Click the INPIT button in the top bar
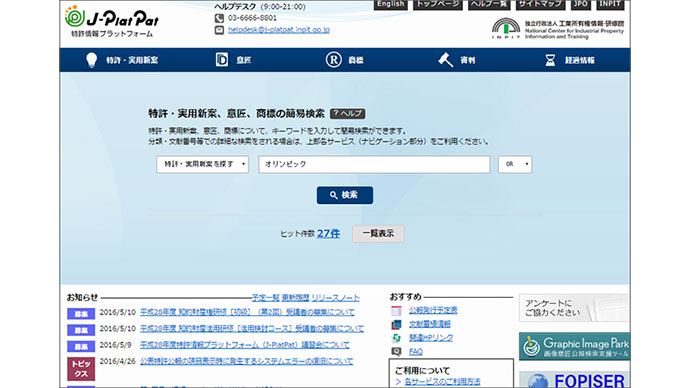Image resolution: width=690 pixels, height=388 pixels. pyautogui.click(x=610, y=4)
